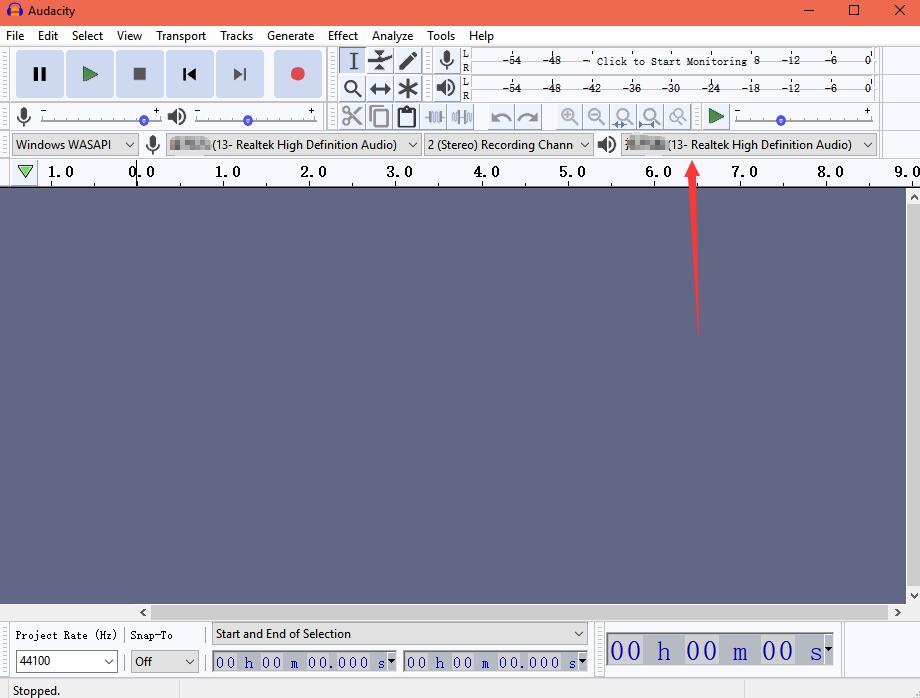Open the Generate menu
920x698 pixels.
(x=290, y=36)
